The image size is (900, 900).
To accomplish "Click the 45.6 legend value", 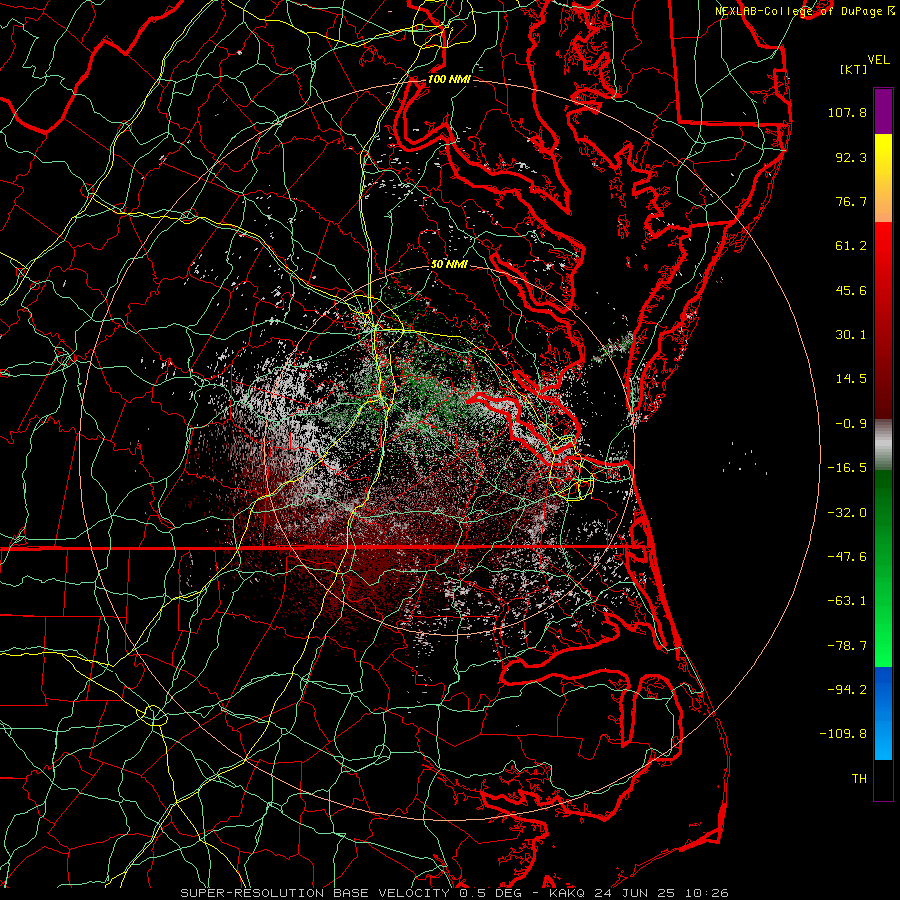I will pos(851,290).
